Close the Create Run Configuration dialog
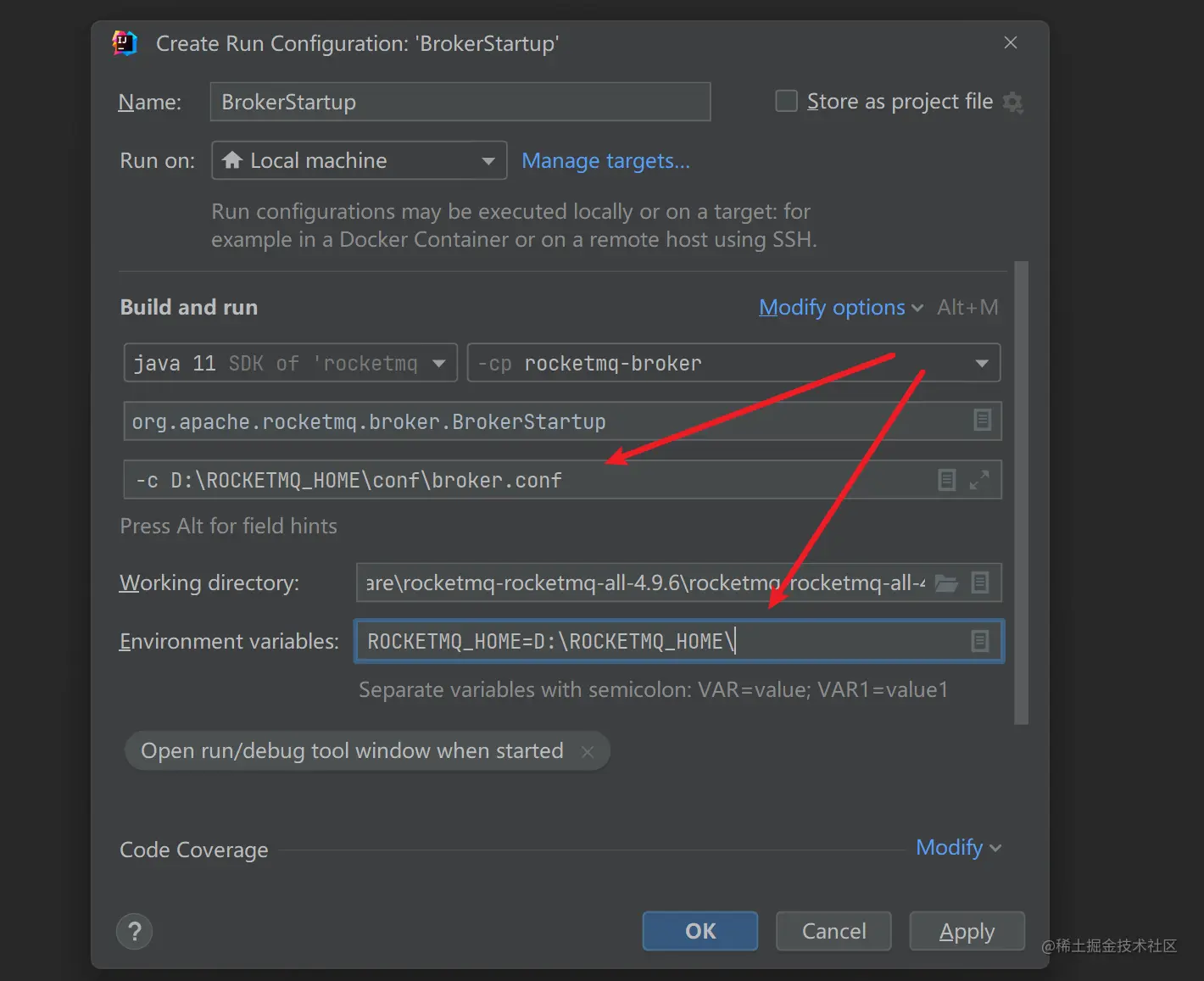This screenshot has width=1204, height=981. click(x=1010, y=42)
